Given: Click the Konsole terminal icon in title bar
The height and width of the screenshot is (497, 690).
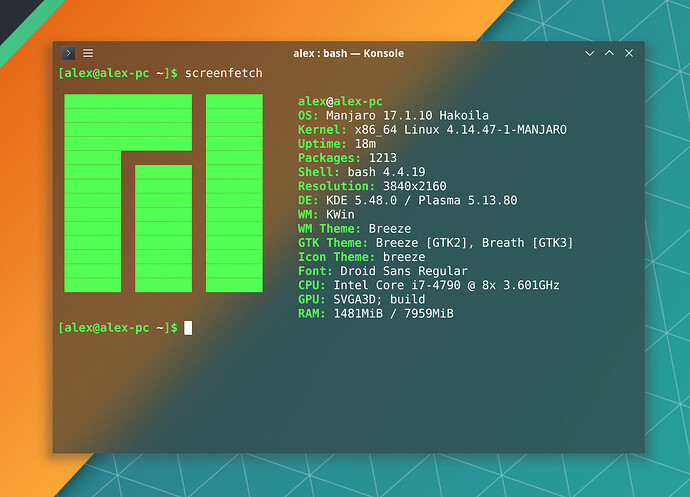Looking at the screenshot, I should pos(68,53).
